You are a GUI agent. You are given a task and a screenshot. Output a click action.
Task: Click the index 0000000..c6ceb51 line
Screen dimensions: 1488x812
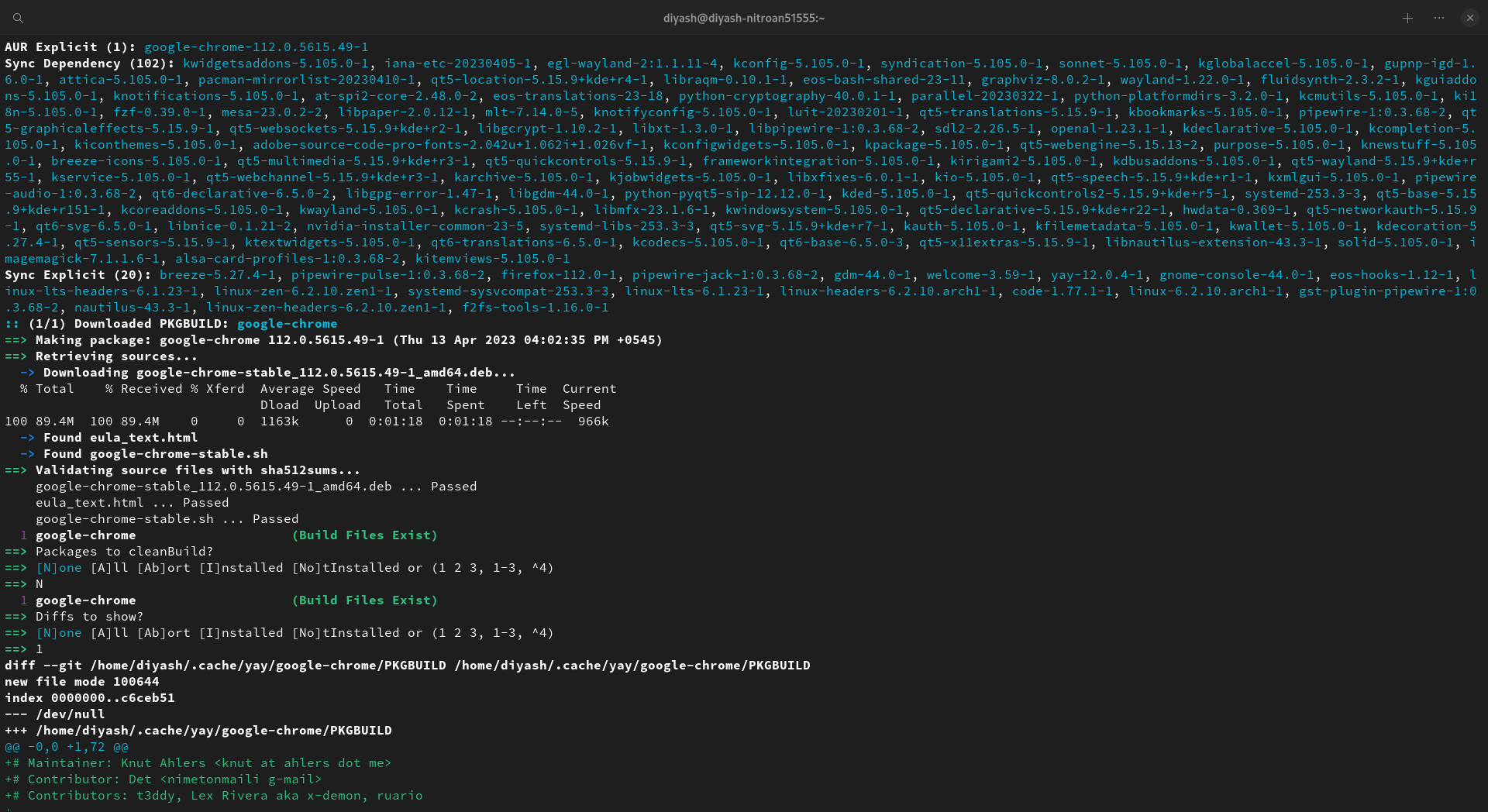tap(90, 698)
